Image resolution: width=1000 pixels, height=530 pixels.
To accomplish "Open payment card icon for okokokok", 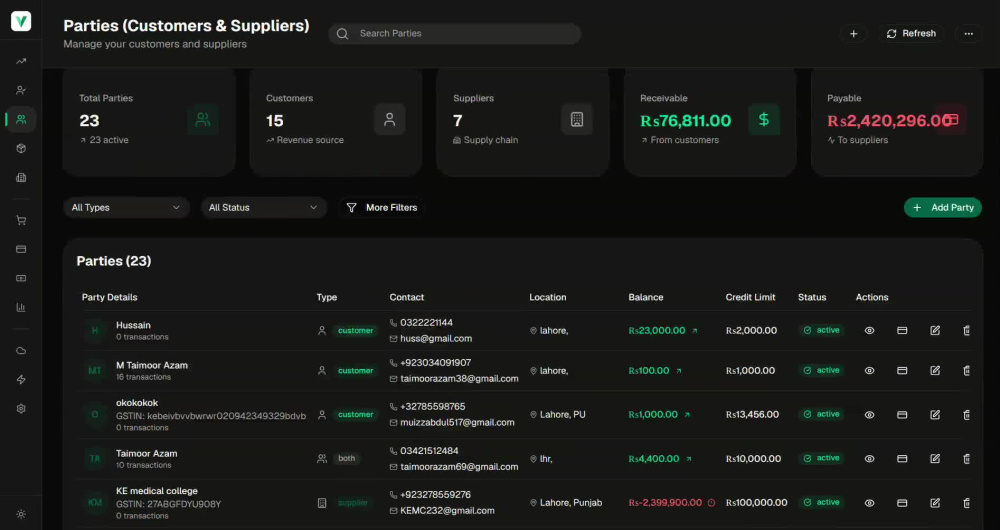I will (902, 415).
